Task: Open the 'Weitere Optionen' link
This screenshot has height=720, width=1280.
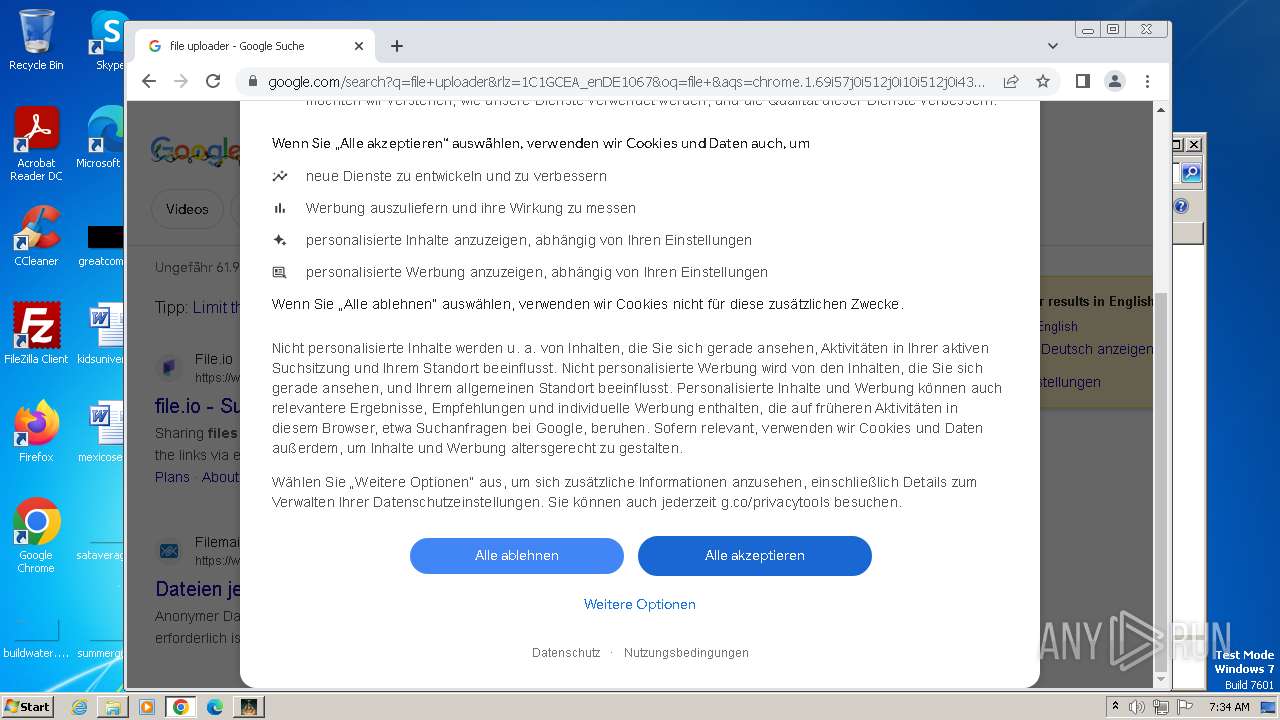Action: coord(640,604)
